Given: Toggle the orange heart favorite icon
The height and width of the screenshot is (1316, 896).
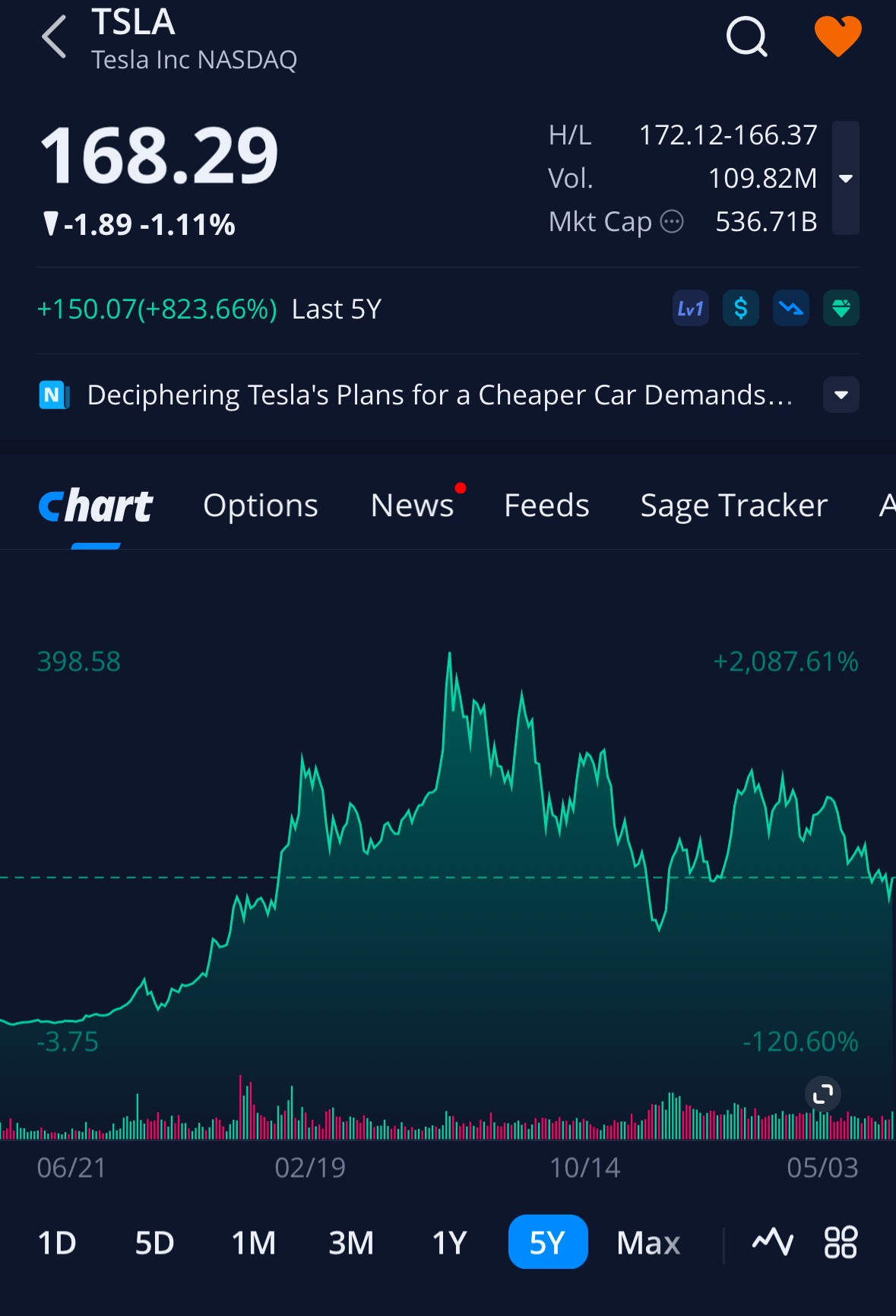Looking at the screenshot, I should [x=837, y=36].
